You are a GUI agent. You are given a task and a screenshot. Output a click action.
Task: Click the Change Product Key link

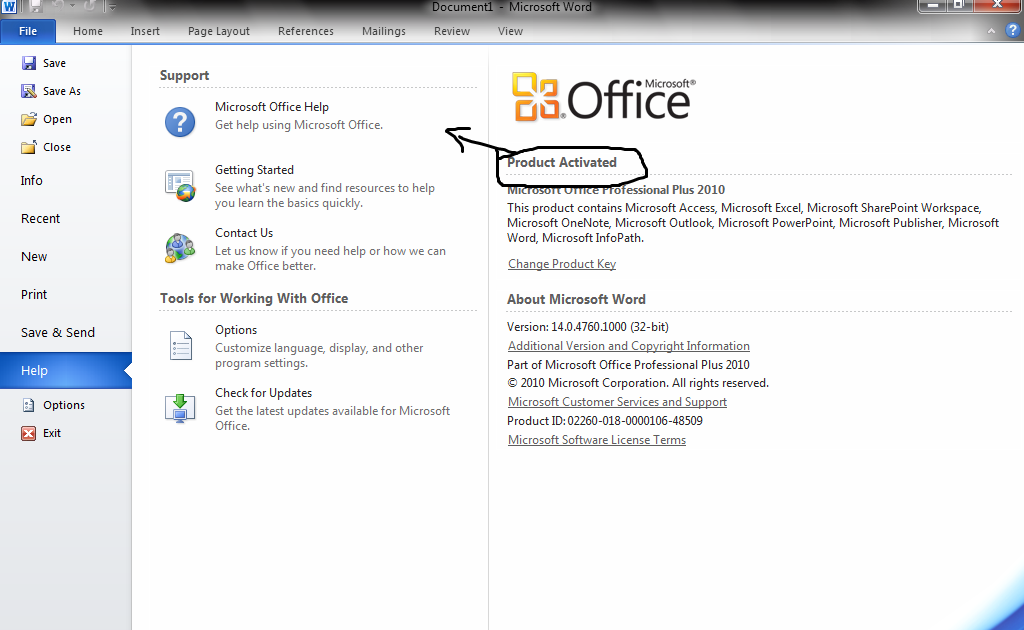(561, 263)
